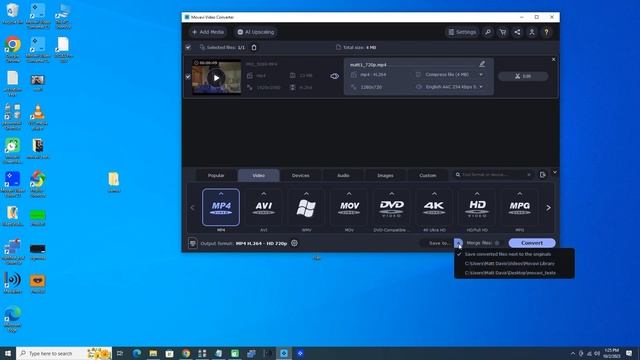Select the Video tab
This screenshot has height=360, width=640.
pyautogui.click(x=258, y=175)
